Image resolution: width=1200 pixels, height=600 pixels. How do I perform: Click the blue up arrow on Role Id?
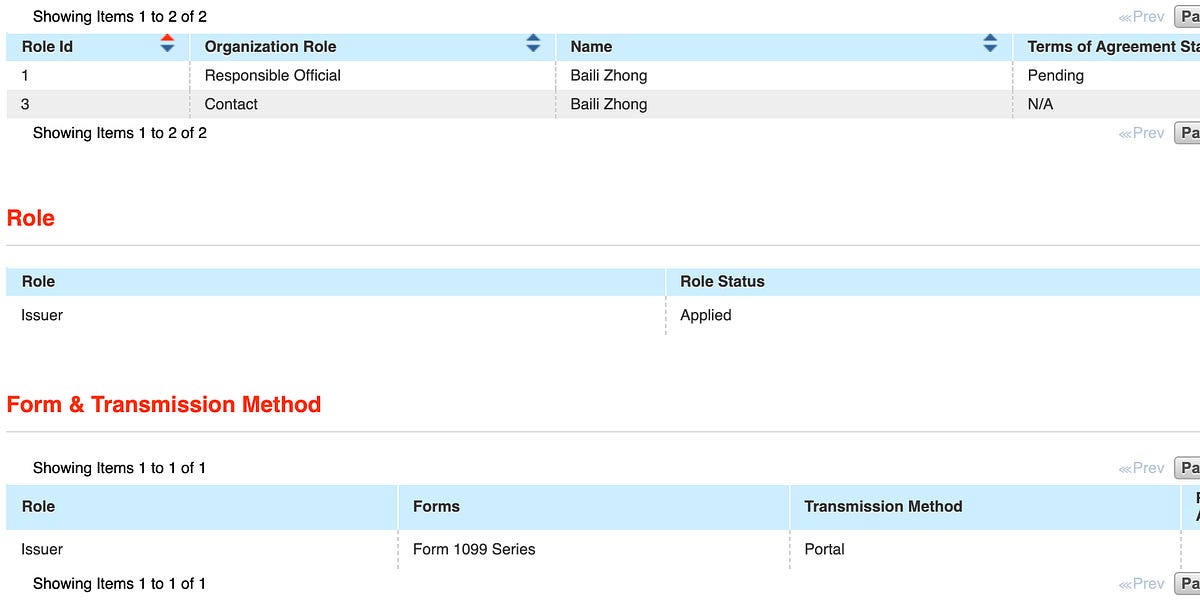point(167,48)
